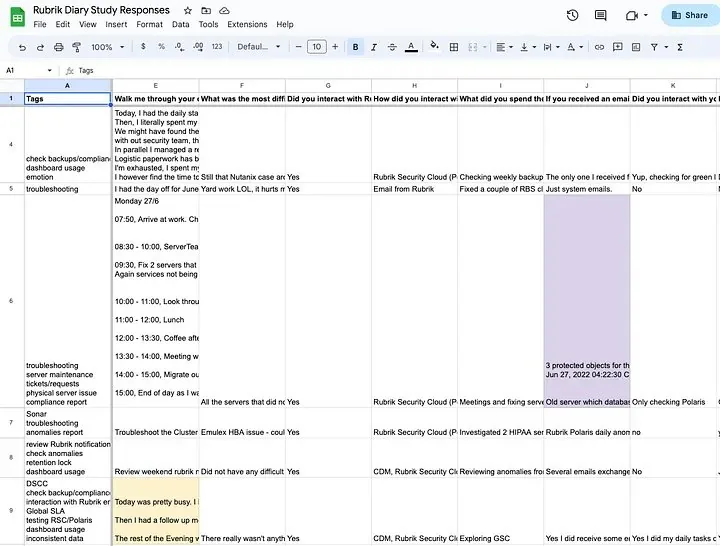Screen dimensions: 720x546
Task: Increase decimal places icon
Action: pos(198,47)
